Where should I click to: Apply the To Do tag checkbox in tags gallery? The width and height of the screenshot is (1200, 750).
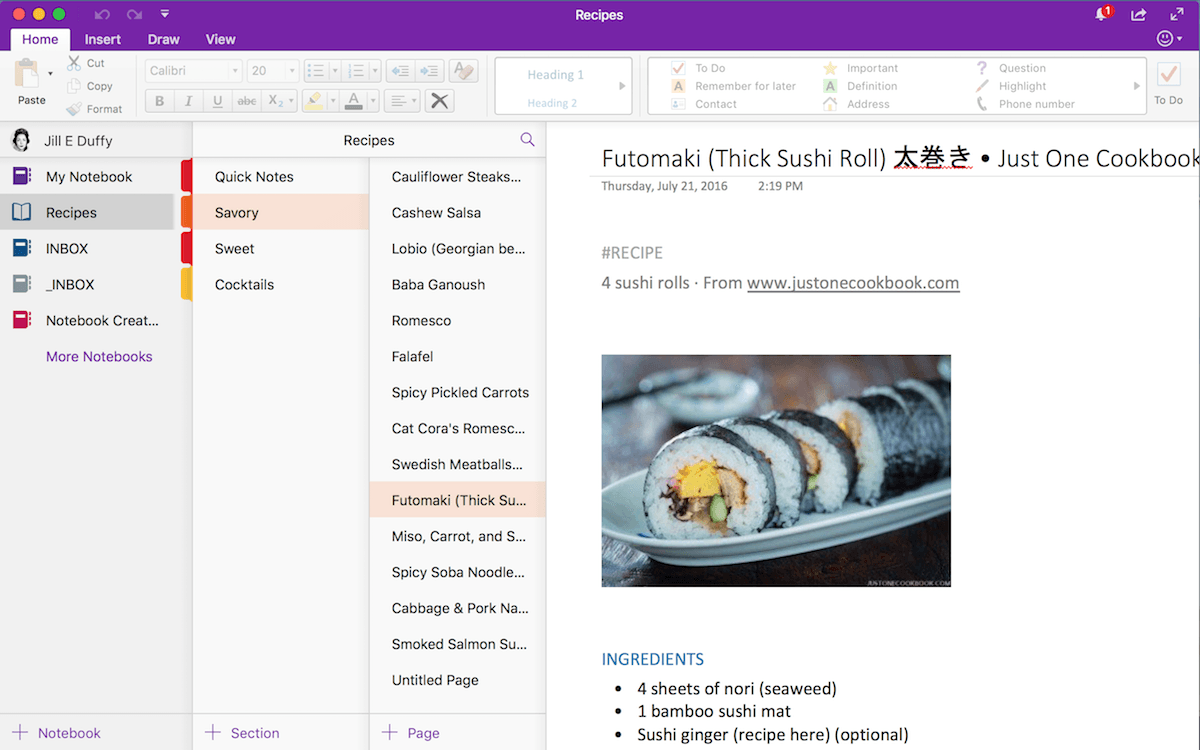(x=677, y=68)
